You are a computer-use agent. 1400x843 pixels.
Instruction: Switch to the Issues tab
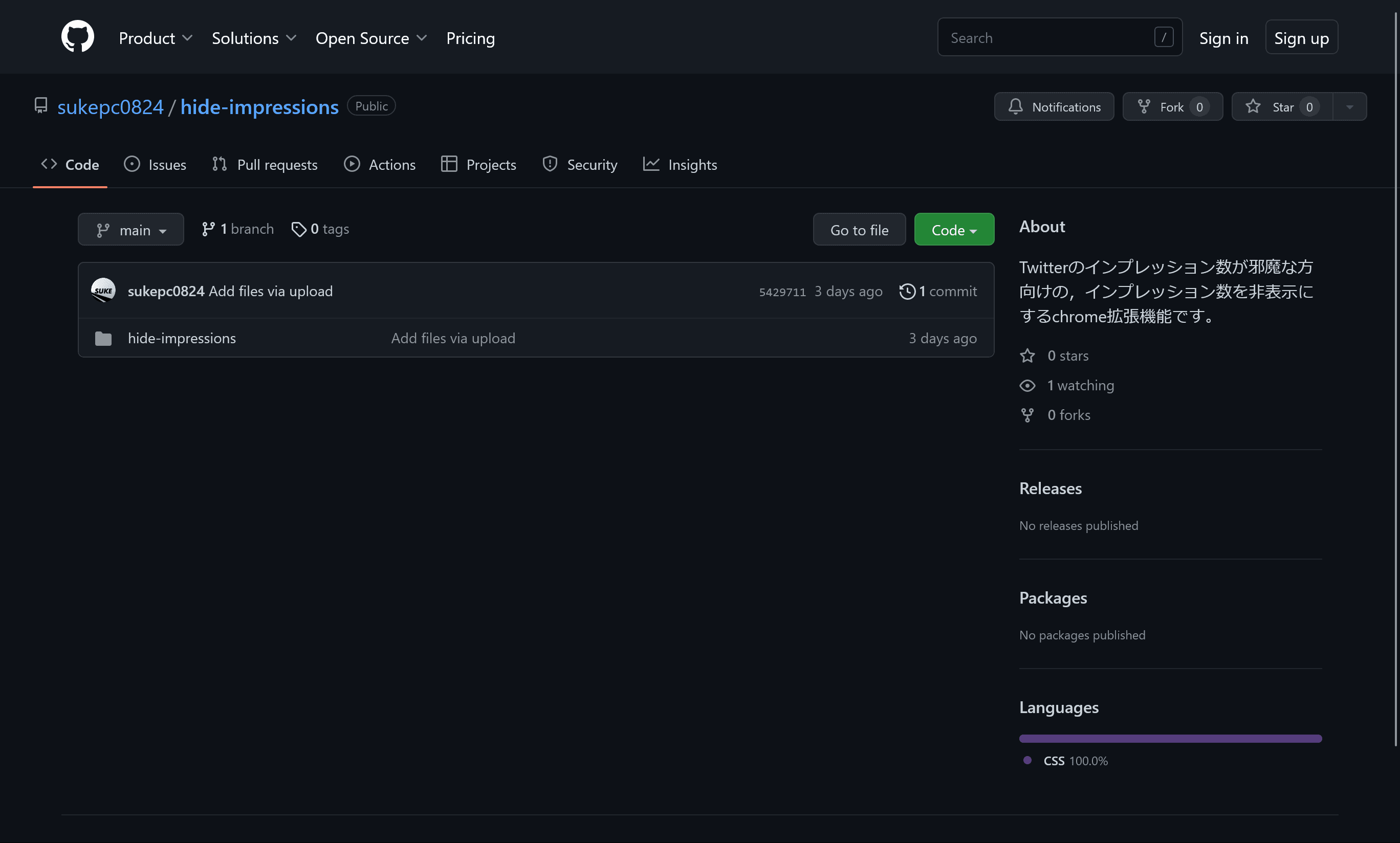(155, 165)
